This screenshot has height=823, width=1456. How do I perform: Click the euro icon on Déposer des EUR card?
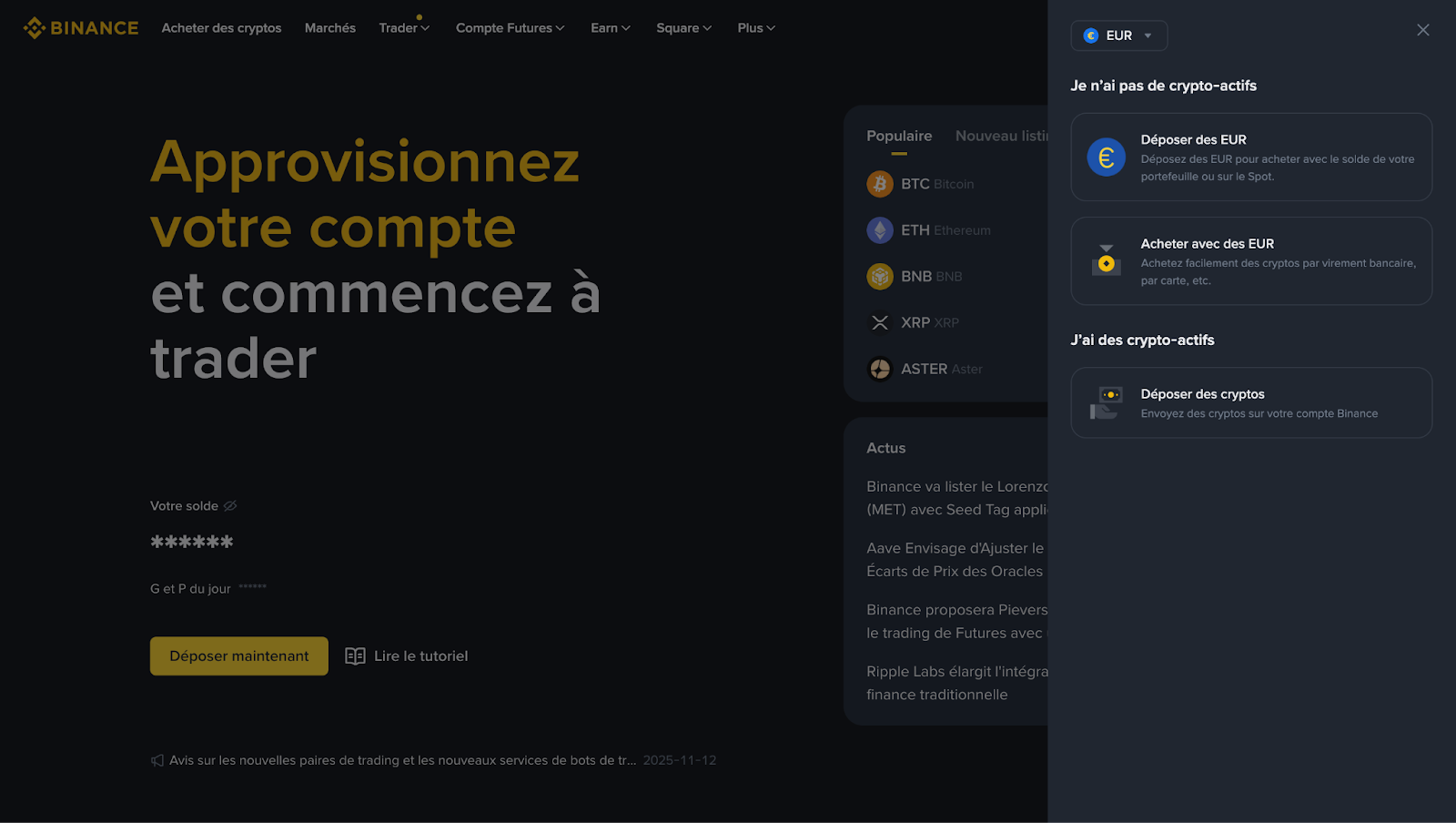click(x=1106, y=157)
